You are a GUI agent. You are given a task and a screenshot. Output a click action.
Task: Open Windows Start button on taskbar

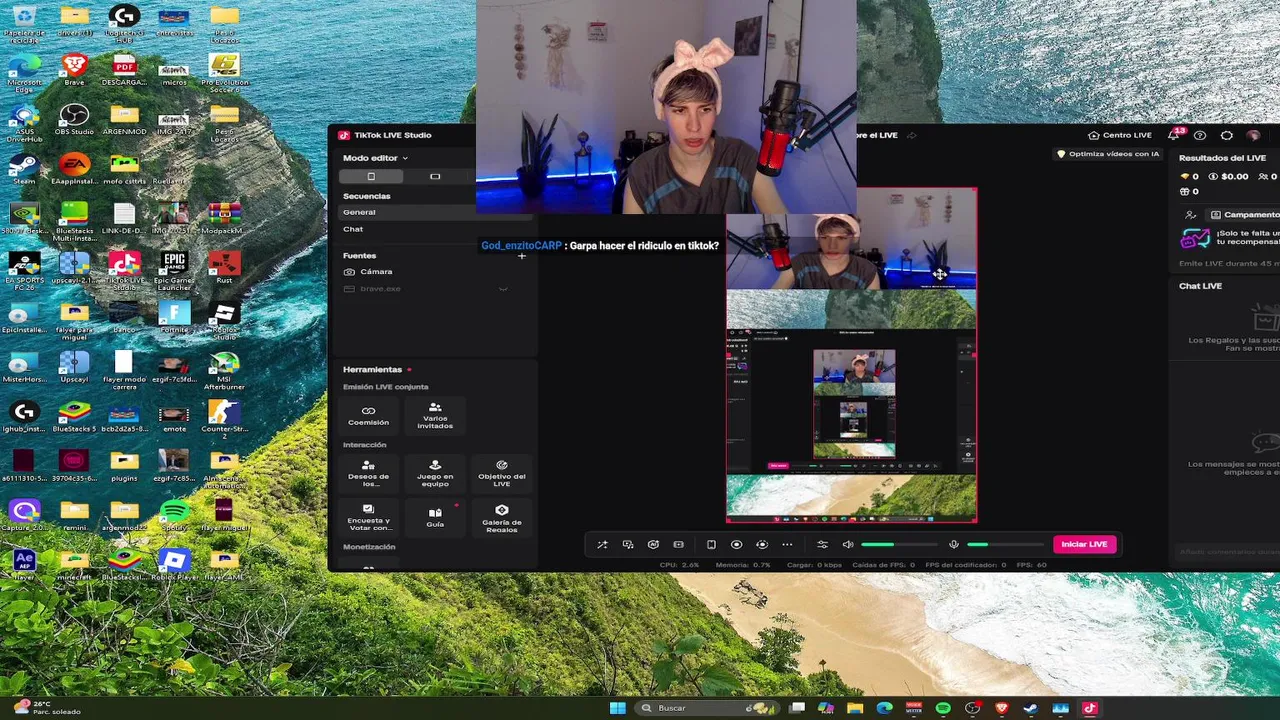click(x=618, y=708)
